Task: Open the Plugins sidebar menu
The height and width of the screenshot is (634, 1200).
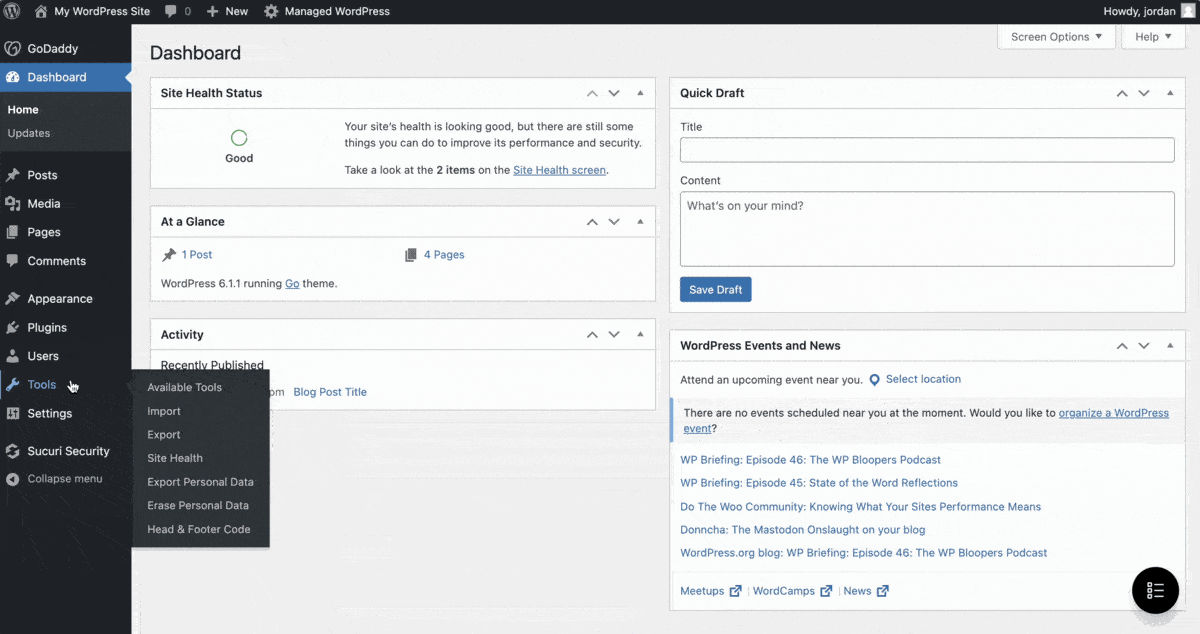Action: [x=47, y=327]
